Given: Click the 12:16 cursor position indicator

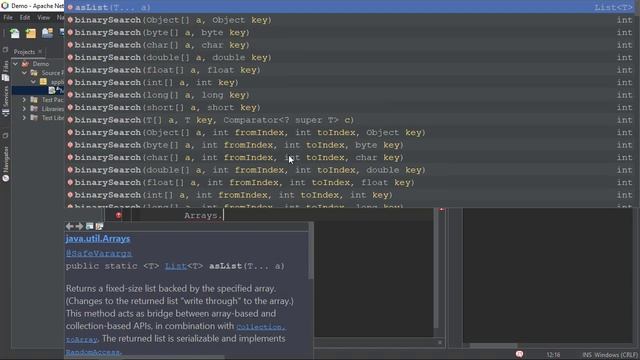Looking at the screenshot, I should 553,355.
